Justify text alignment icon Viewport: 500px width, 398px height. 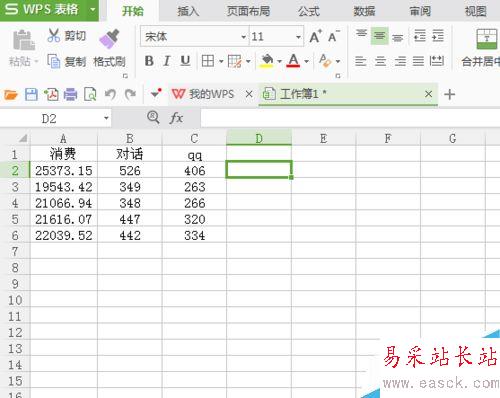(x=418, y=61)
